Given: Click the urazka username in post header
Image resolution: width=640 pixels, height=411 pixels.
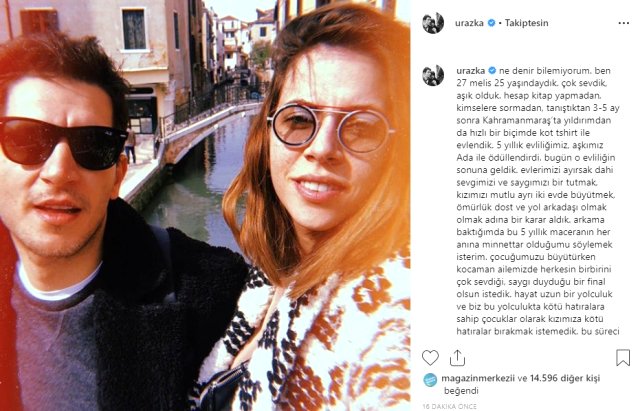Looking at the screenshot, I should tap(469, 23).
